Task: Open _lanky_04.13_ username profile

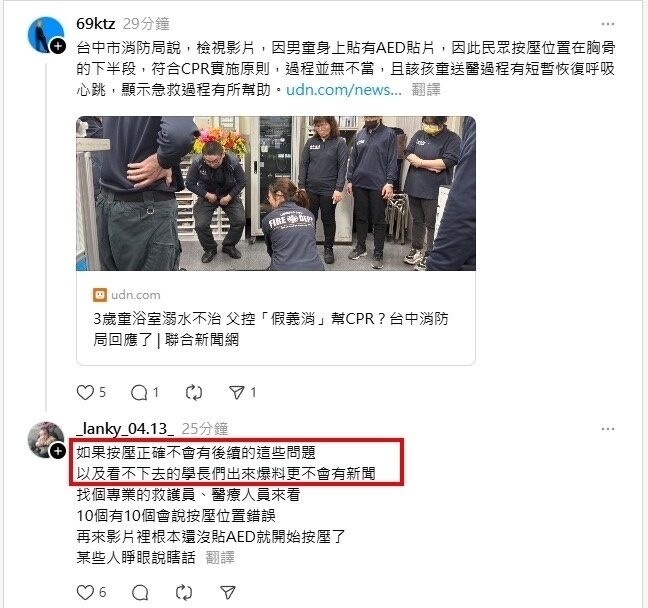Action: 125,429
